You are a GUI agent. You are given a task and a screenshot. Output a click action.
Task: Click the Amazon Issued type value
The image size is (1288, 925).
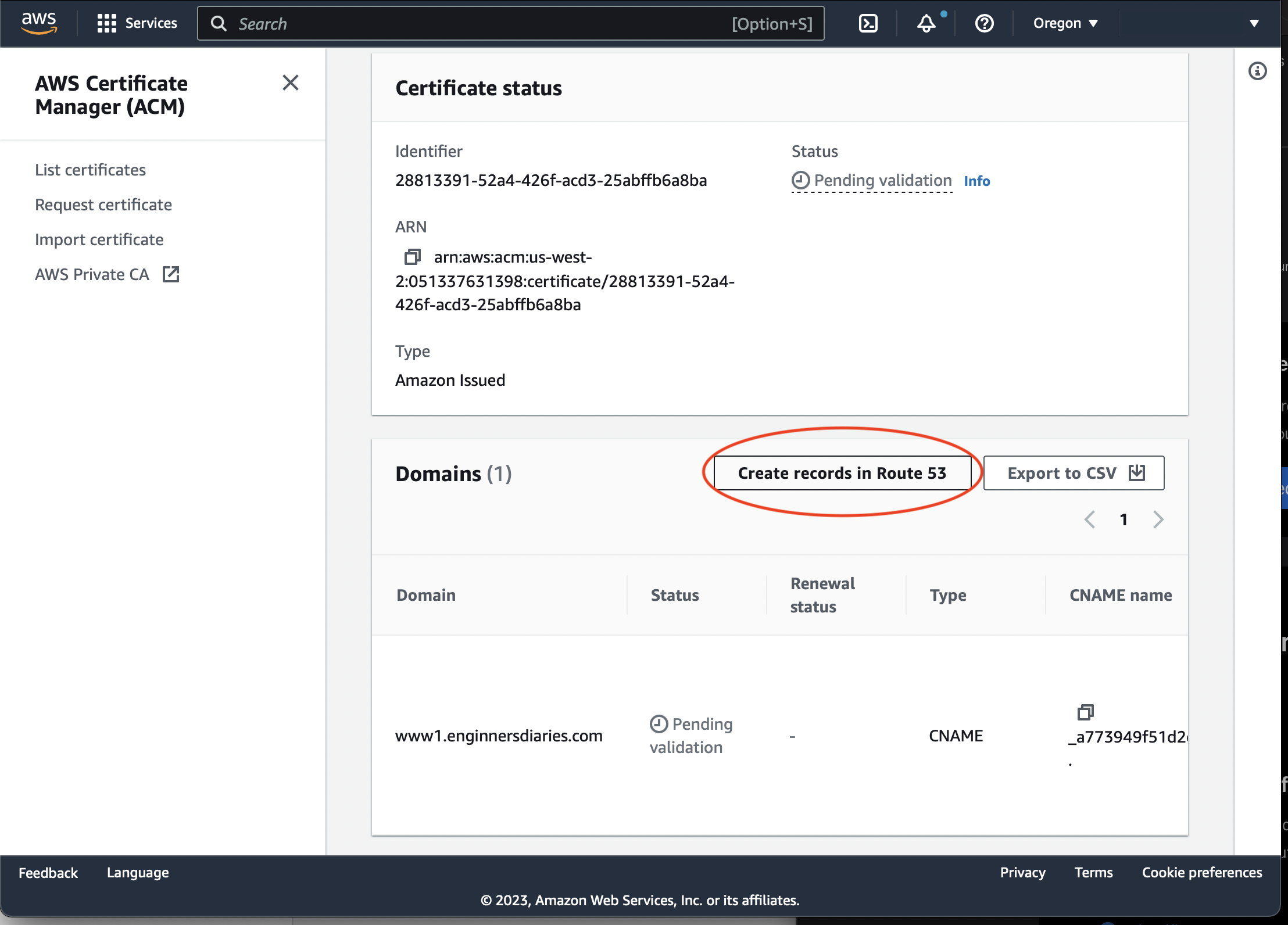click(450, 380)
